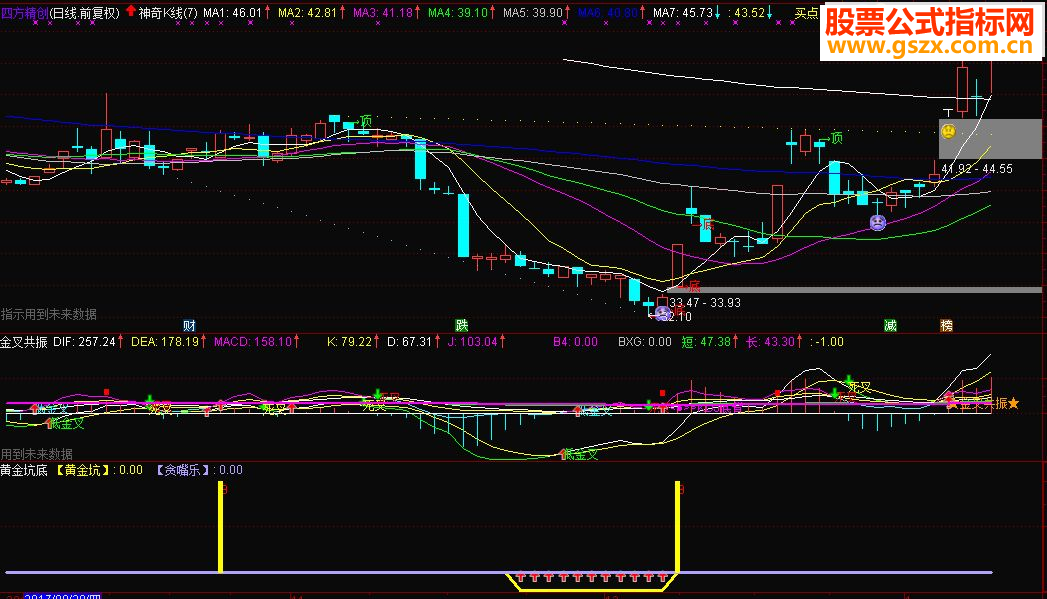1047x599 pixels.
Task: Click the tall red candle at top right
Action: pyautogui.click(x=962, y=89)
